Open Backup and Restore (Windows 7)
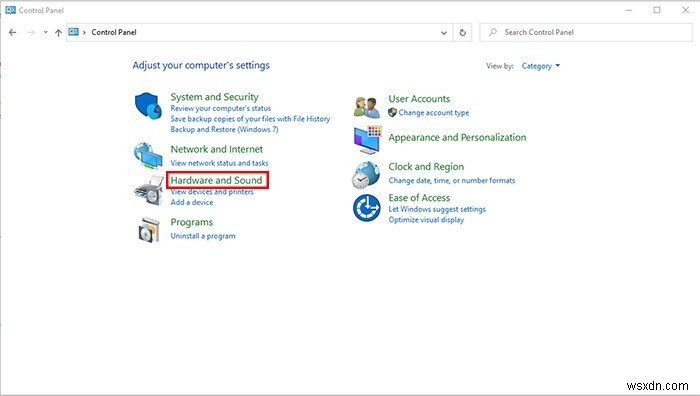Screen dimensions: 700x396 tap(224, 129)
